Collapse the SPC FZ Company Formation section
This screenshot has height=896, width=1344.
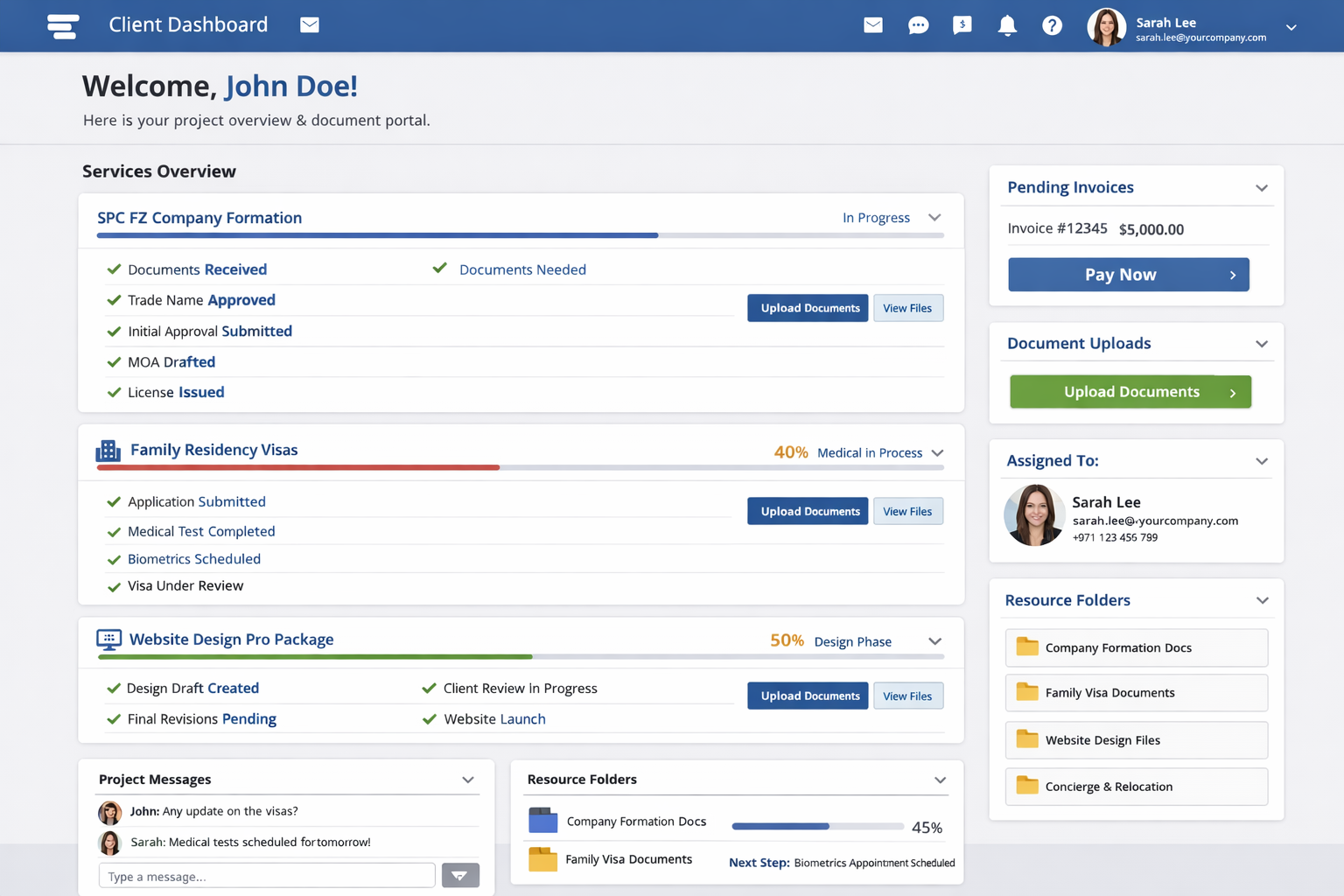click(934, 217)
